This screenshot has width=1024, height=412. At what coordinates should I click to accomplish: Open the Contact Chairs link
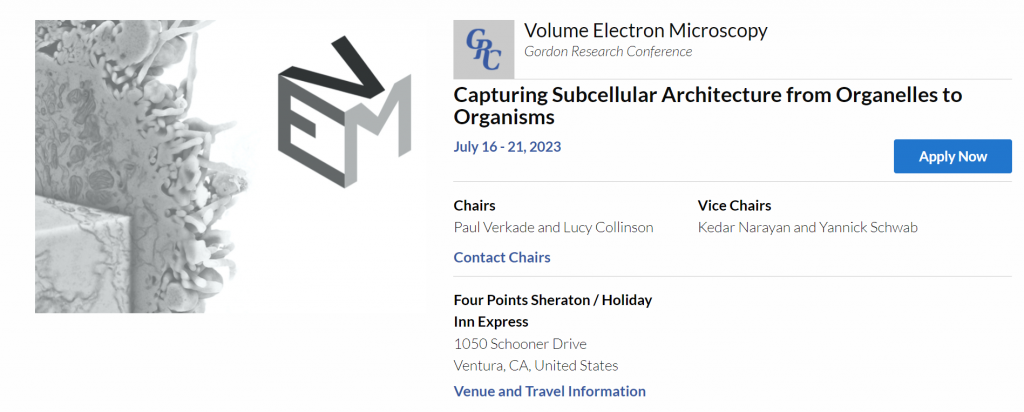coord(502,257)
